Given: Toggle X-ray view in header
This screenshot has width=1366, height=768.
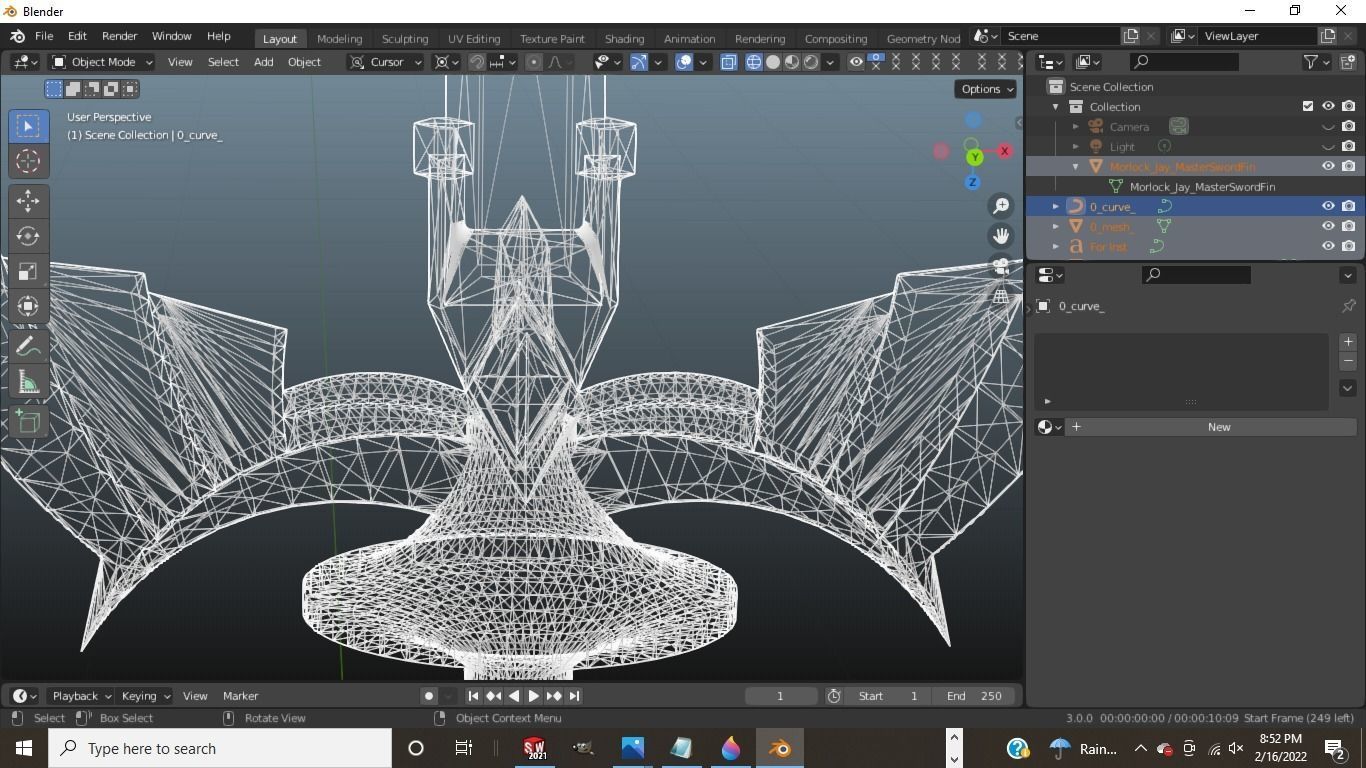Looking at the screenshot, I should [728, 62].
